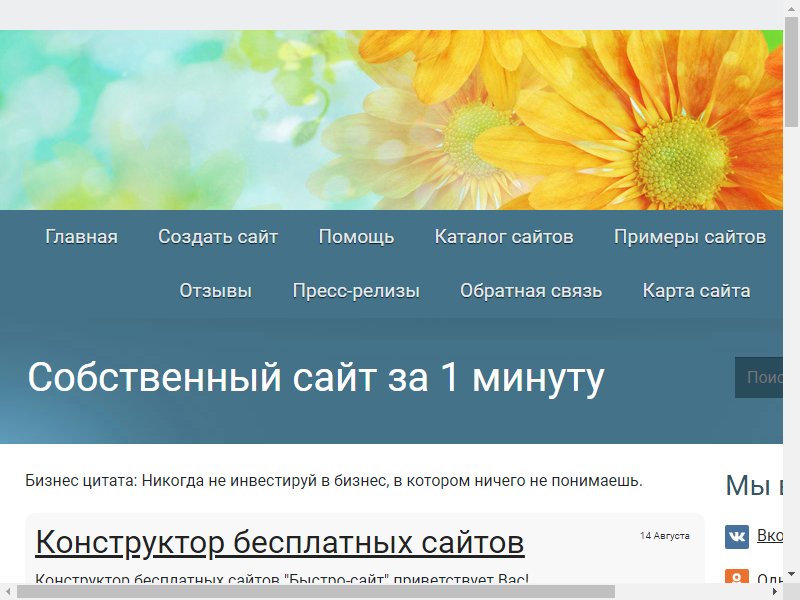Viewport: 800px width, 600px height.
Task: Click the scroll down arrow
Action: 791,576
